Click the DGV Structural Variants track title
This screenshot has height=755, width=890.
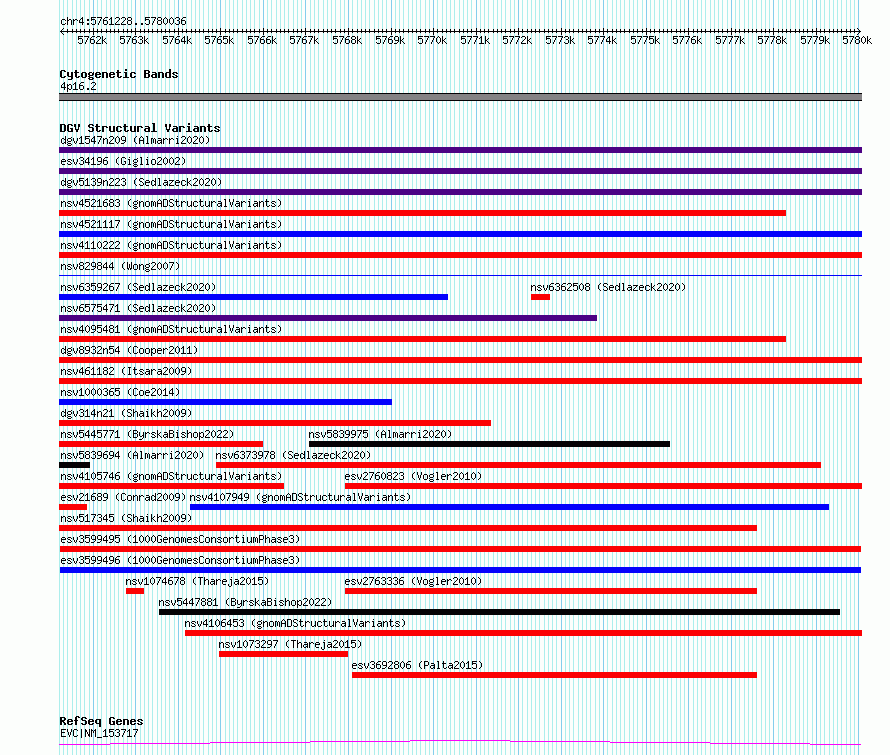(x=140, y=128)
